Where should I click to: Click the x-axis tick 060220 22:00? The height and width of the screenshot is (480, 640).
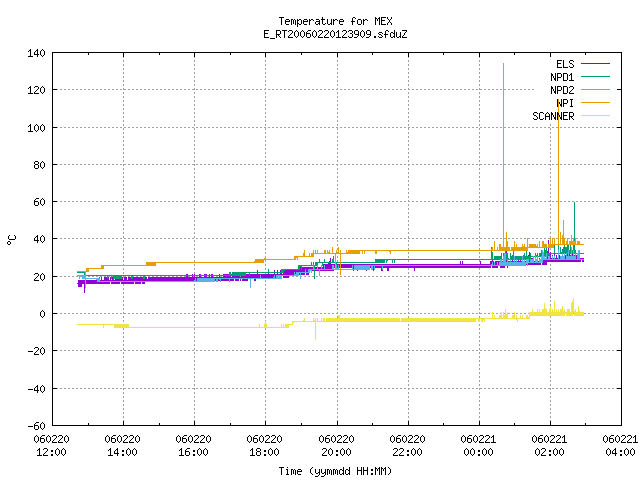(407, 446)
